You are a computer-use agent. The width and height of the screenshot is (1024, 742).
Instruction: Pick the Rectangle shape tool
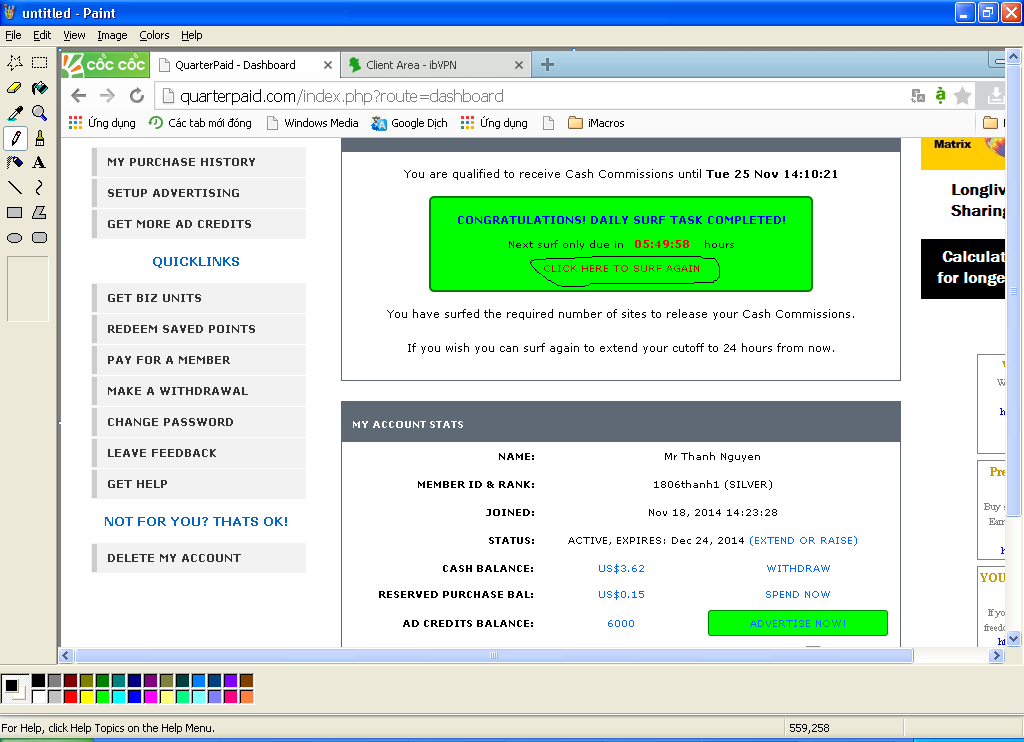(15, 212)
